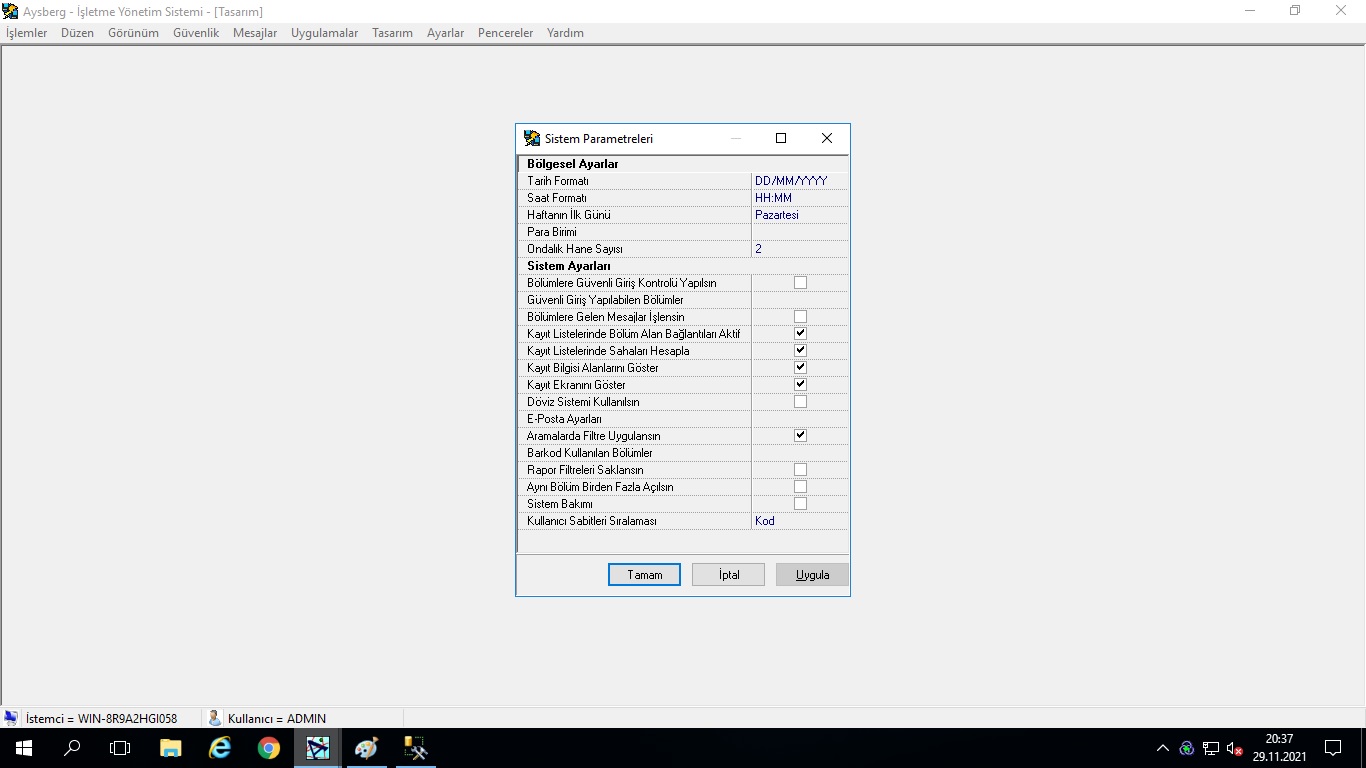Open File Explorer from the taskbar
Viewport: 1366px width, 768px height.
(x=171, y=748)
